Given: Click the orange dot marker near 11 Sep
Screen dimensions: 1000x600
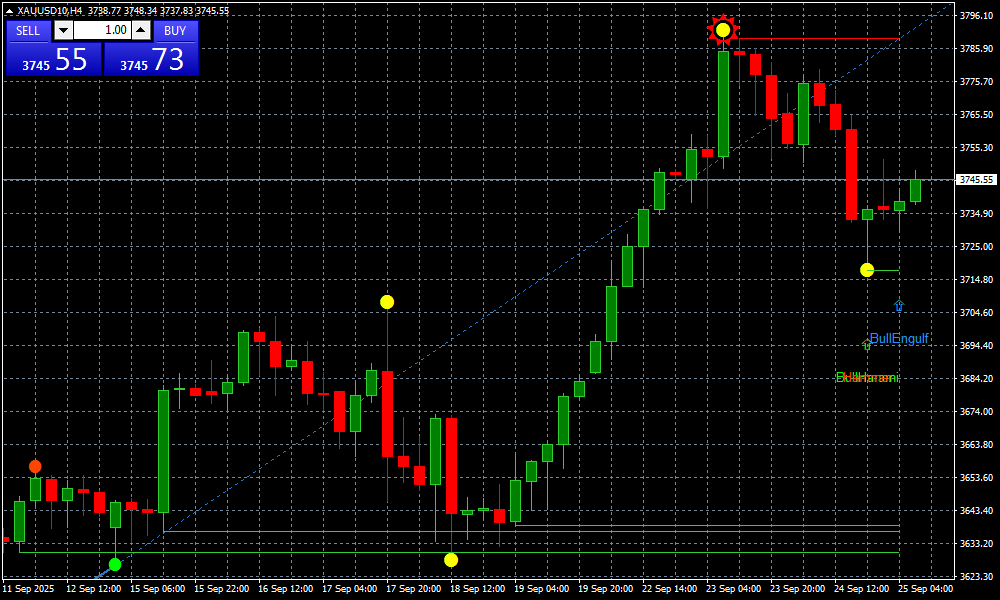Looking at the screenshot, I should pyautogui.click(x=35, y=466).
